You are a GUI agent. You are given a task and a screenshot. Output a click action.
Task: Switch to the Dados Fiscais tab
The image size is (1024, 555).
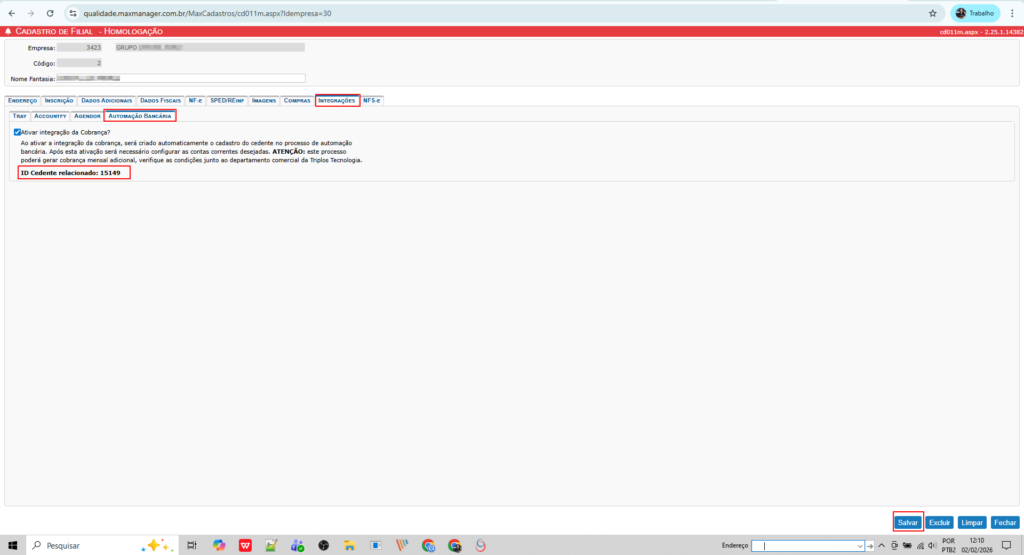tap(160, 101)
